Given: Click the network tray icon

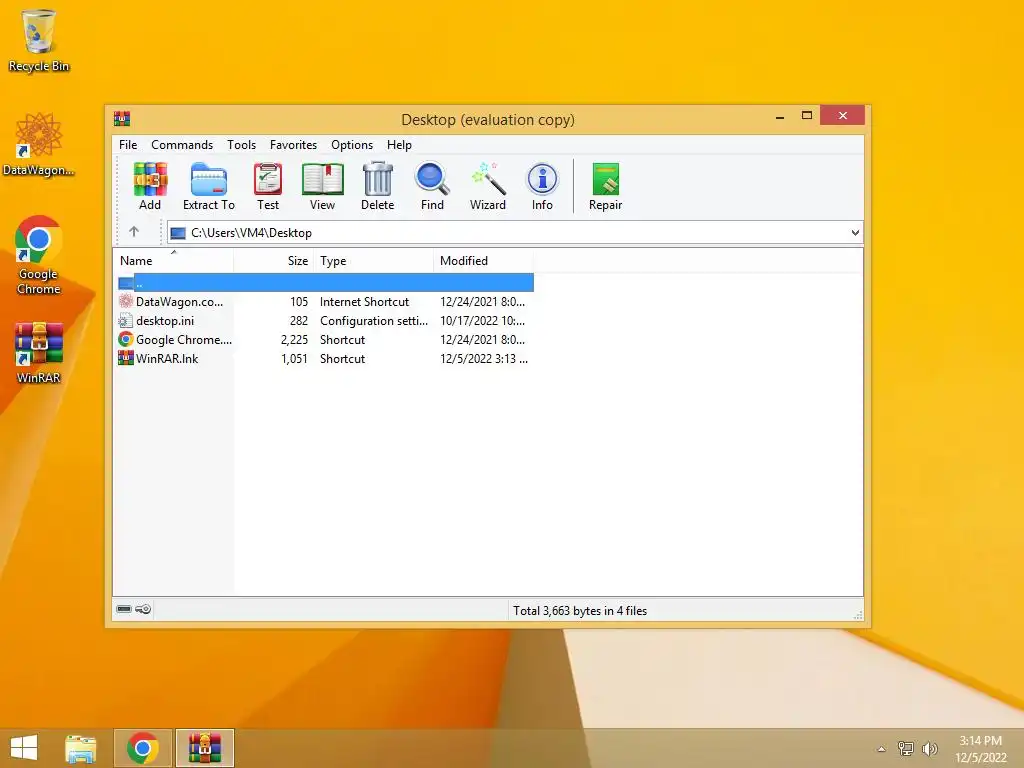Looking at the screenshot, I should (906, 748).
